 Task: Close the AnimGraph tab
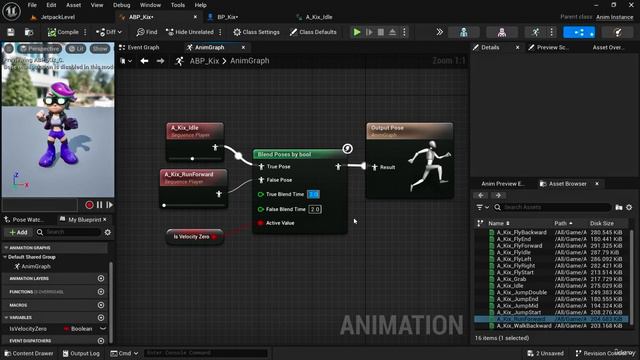coord(243,47)
